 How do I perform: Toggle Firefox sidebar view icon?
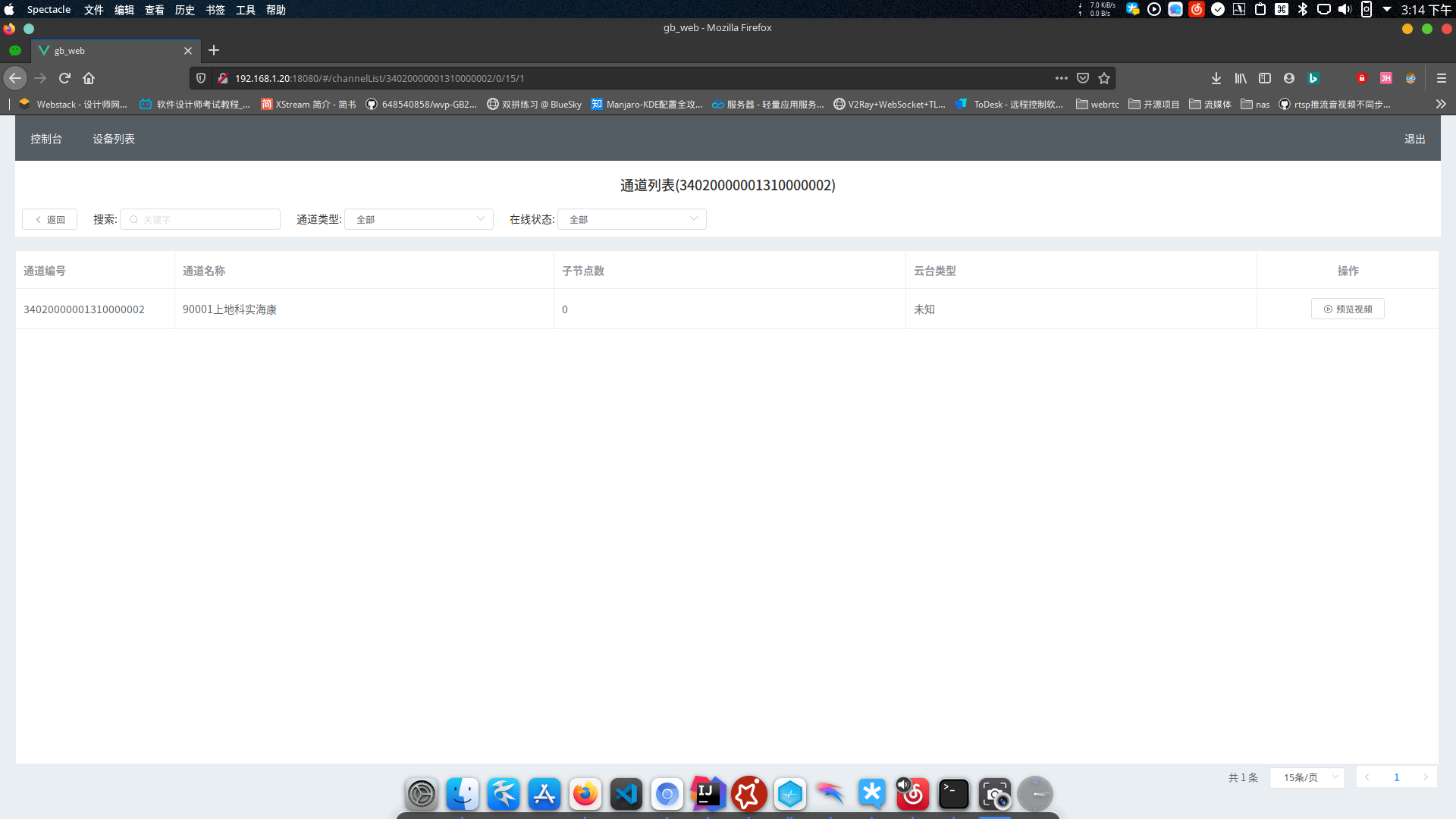pyautogui.click(x=1265, y=78)
